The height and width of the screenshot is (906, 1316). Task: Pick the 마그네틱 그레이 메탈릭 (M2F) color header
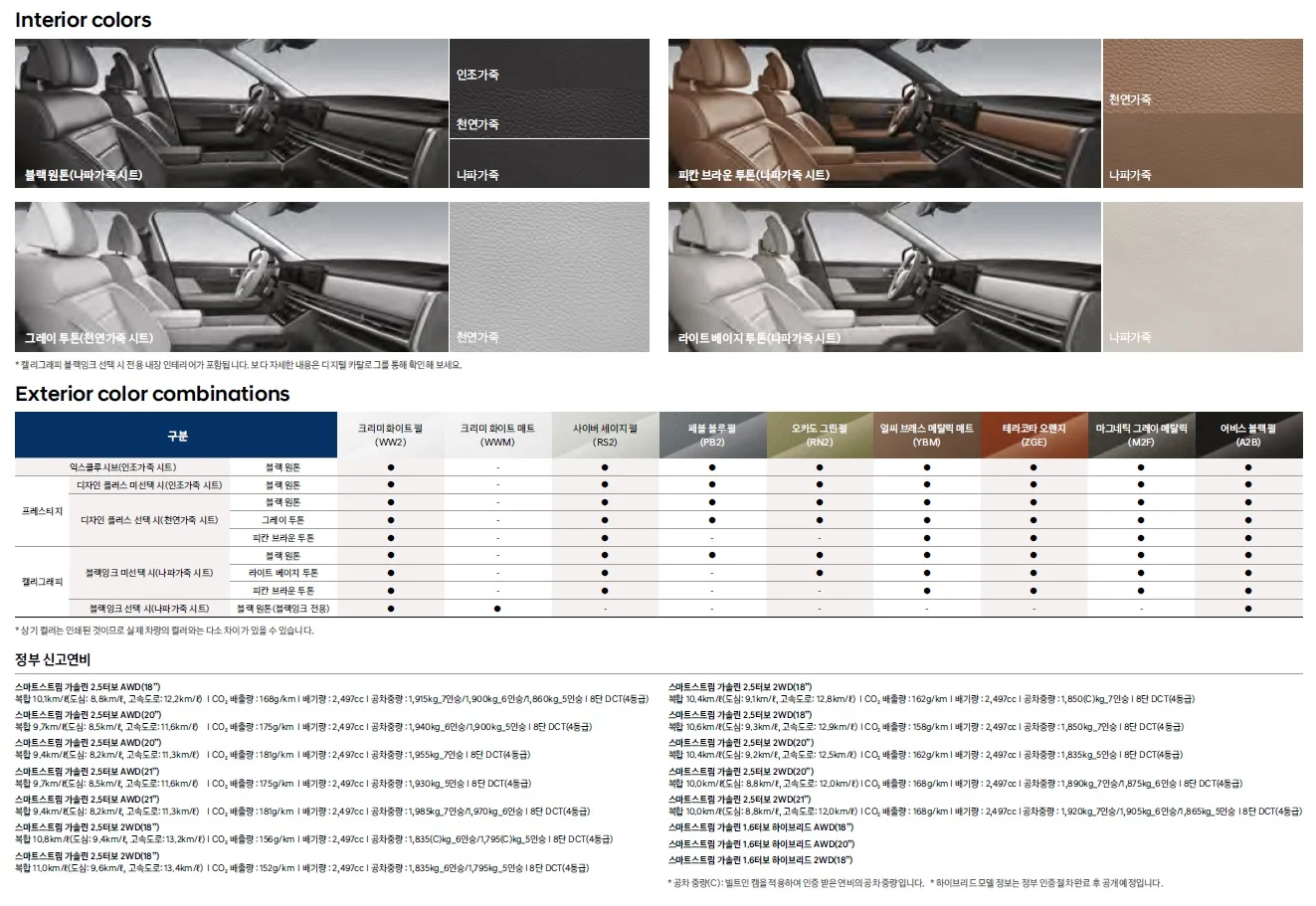pyautogui.click(x=1142, y=435)
